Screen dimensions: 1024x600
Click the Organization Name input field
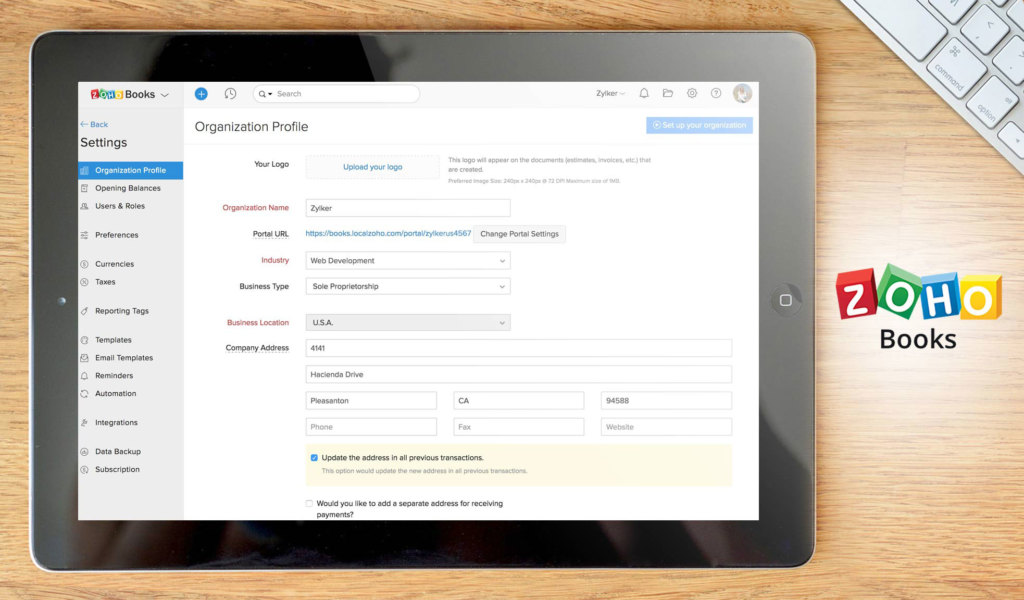(x=407, y=208)
